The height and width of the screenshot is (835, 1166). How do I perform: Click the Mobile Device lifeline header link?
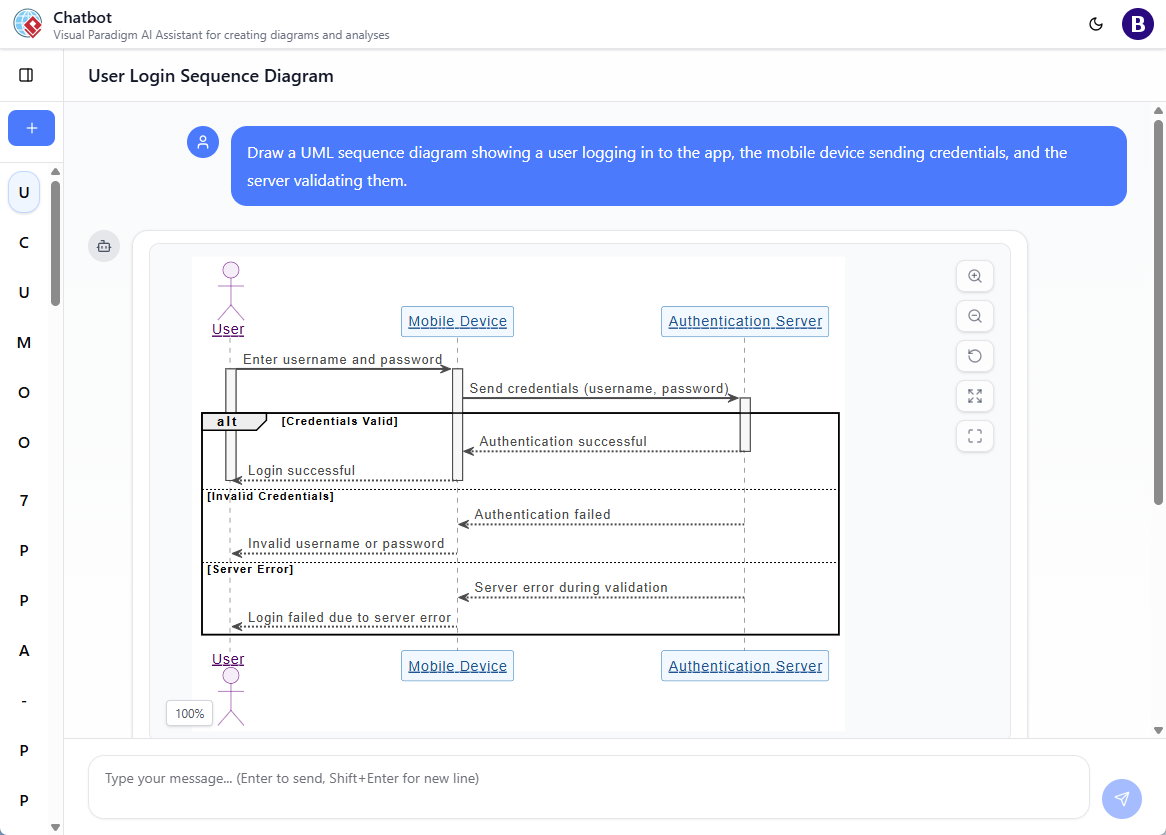point(457,321)
